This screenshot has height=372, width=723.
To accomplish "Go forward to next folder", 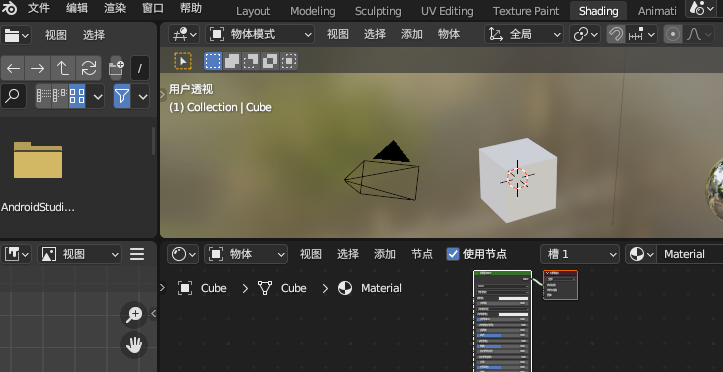I will pyautogui.click(x=38, y=69).
